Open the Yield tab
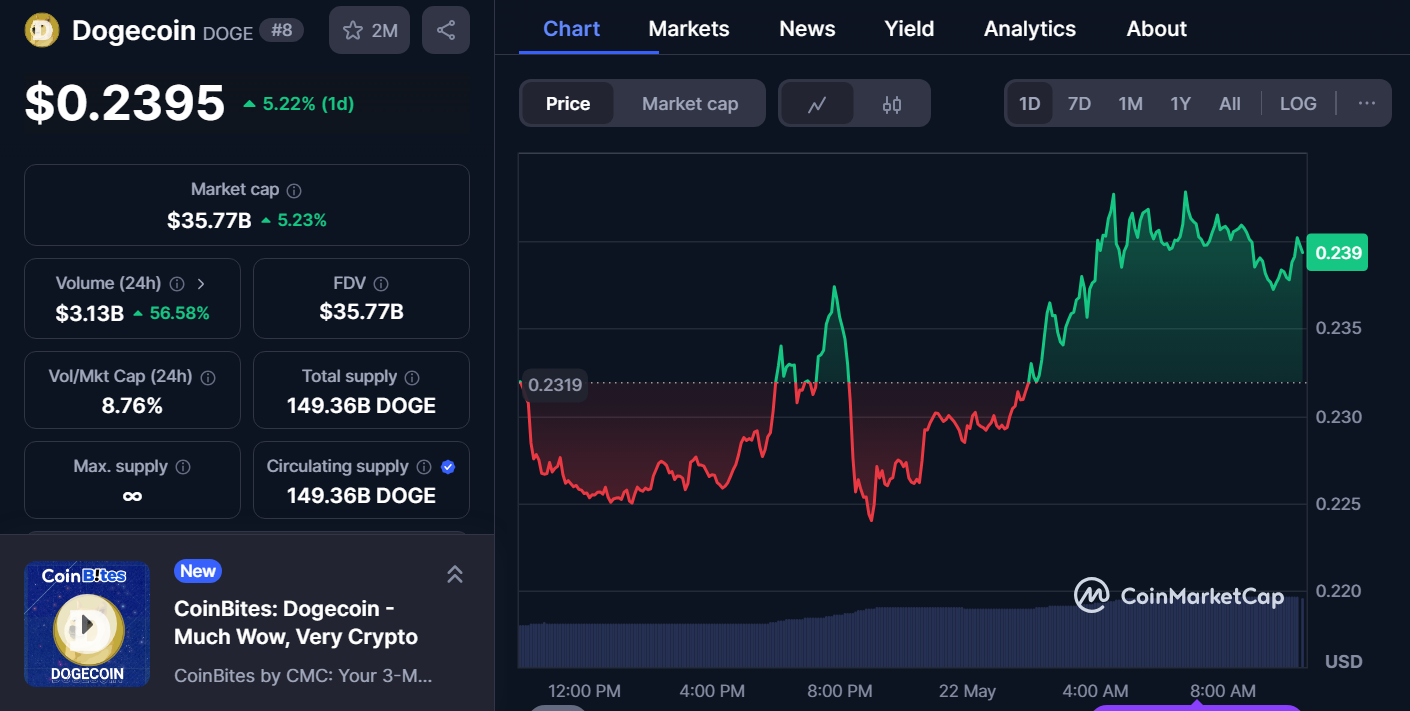The width and height of the screenshot is (1410, 711). point(909,29)
